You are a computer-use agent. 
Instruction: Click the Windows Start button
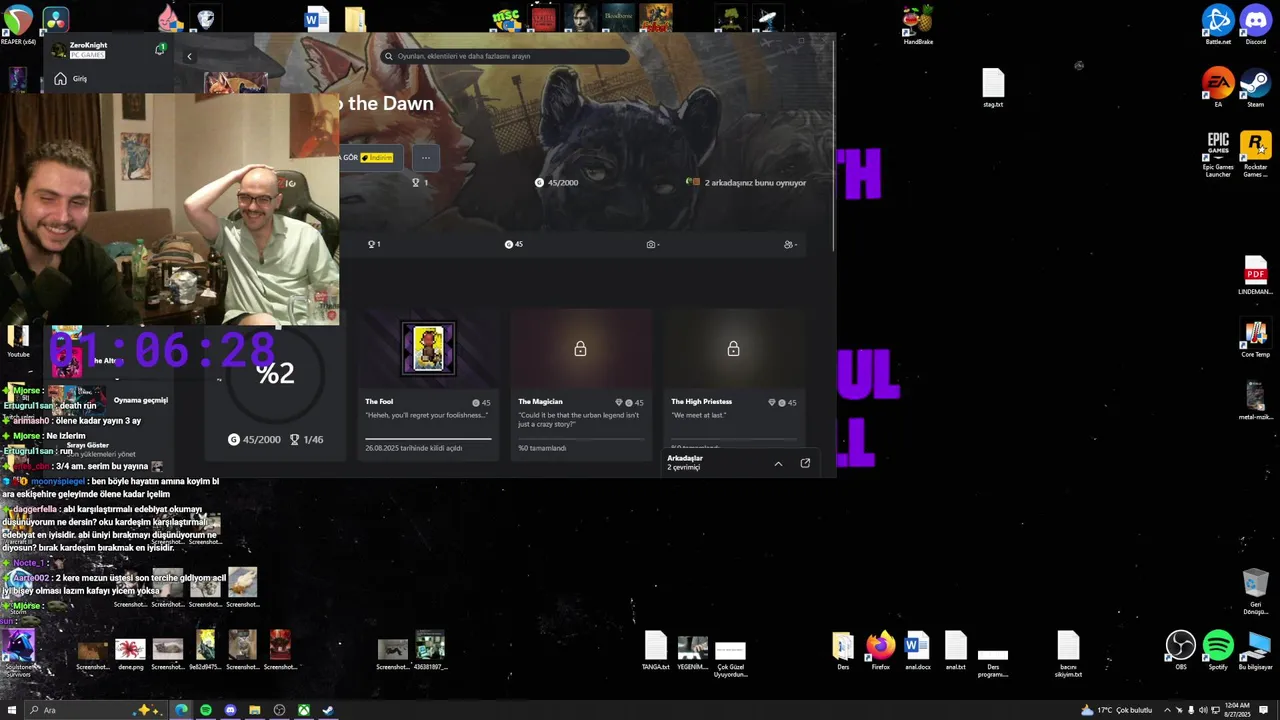tap(12, 710)
